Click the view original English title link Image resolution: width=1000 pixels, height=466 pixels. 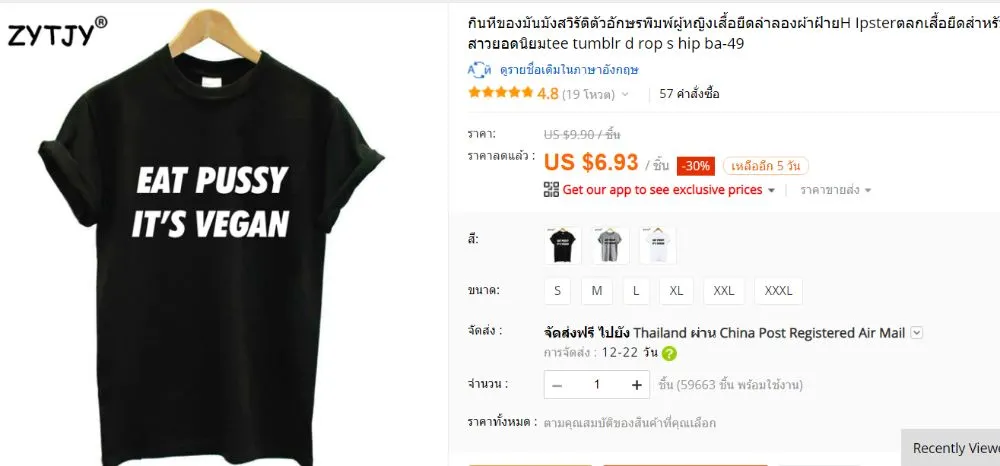569,69
